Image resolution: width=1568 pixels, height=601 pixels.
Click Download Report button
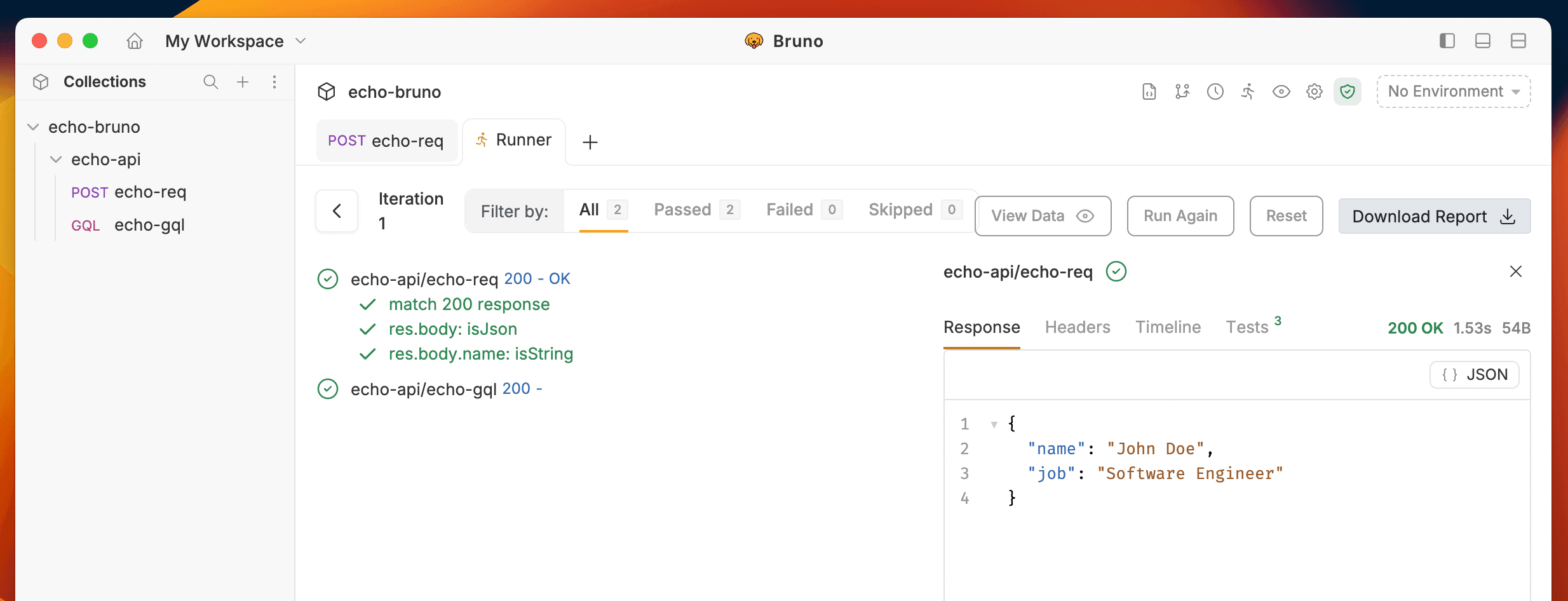click(1433, 217)
